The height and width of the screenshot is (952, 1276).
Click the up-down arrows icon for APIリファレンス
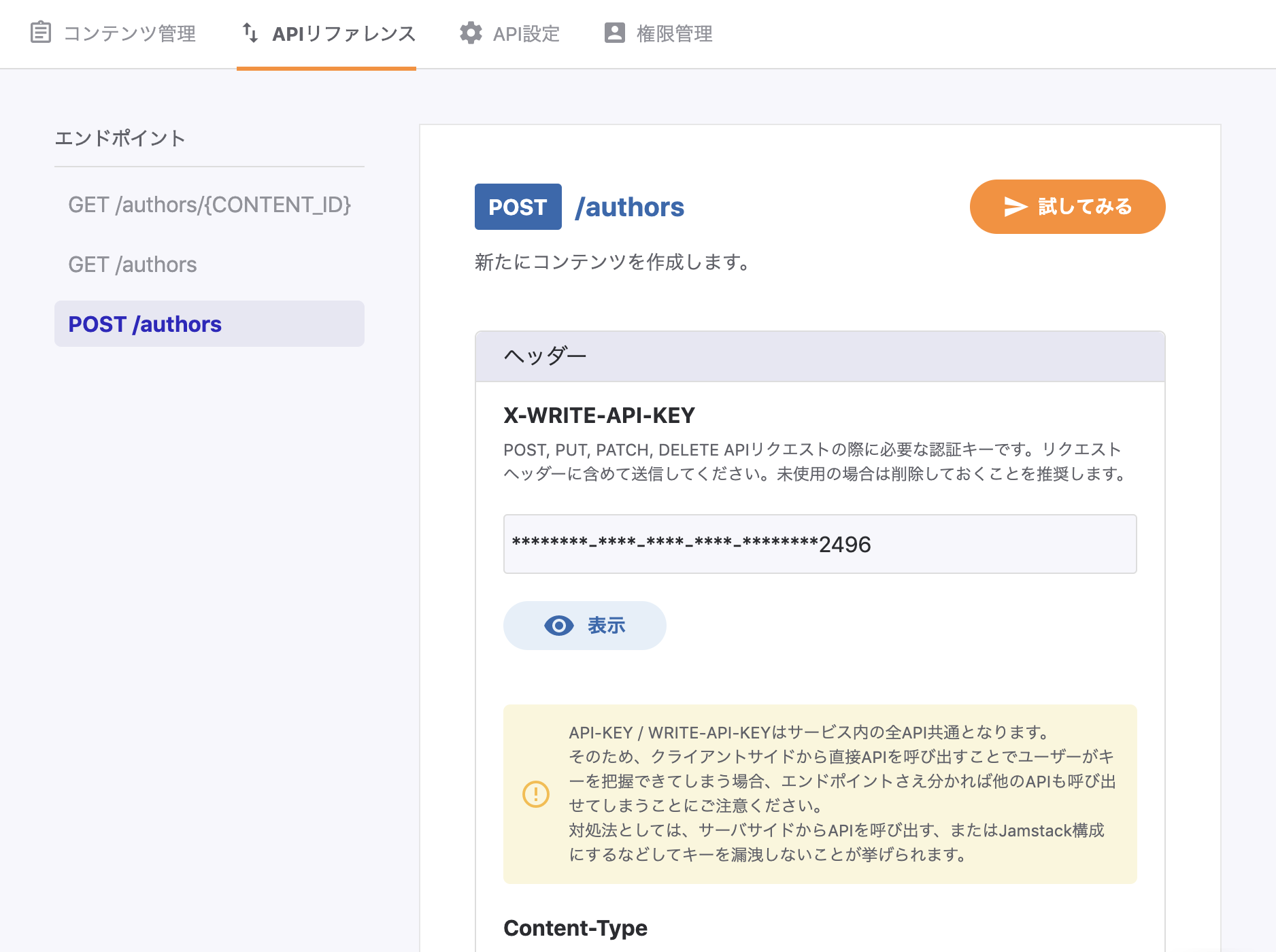[250, 33]
